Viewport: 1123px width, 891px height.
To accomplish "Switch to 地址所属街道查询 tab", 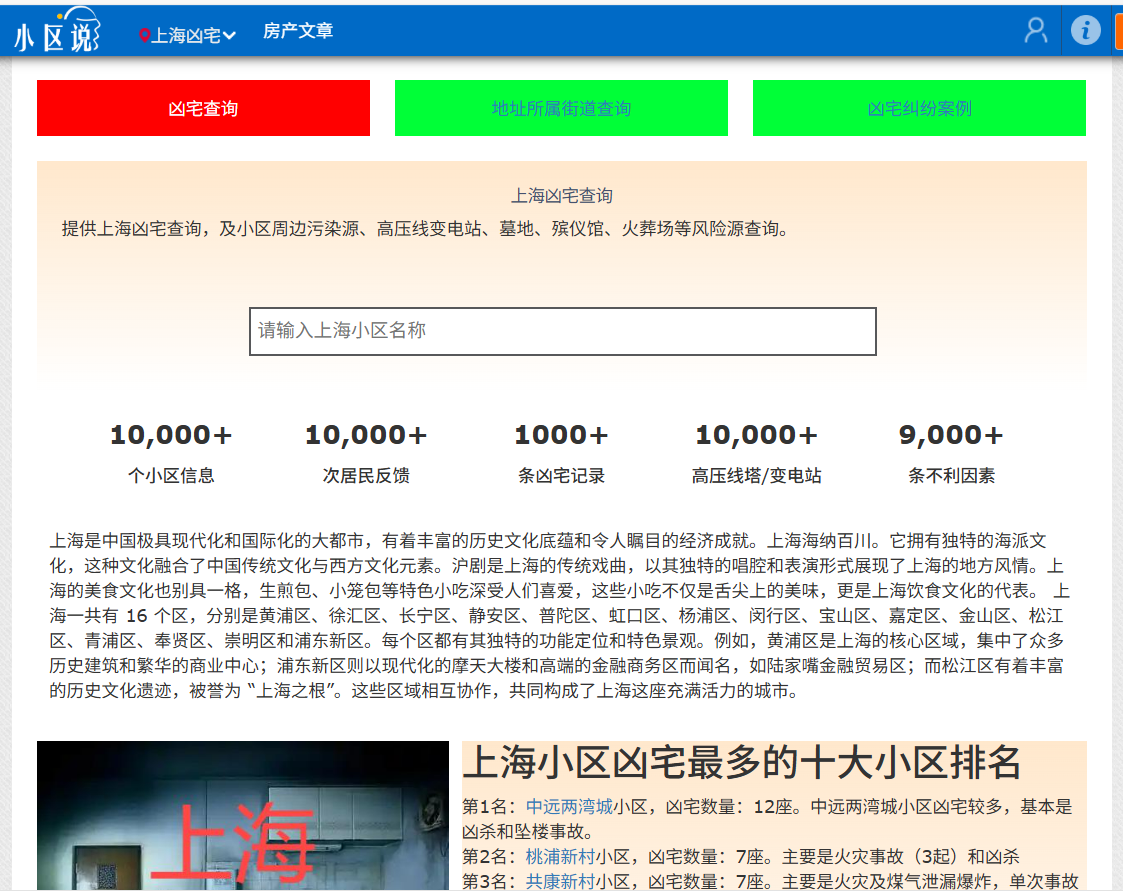I will pyautogui.click(x=561, y=108).
